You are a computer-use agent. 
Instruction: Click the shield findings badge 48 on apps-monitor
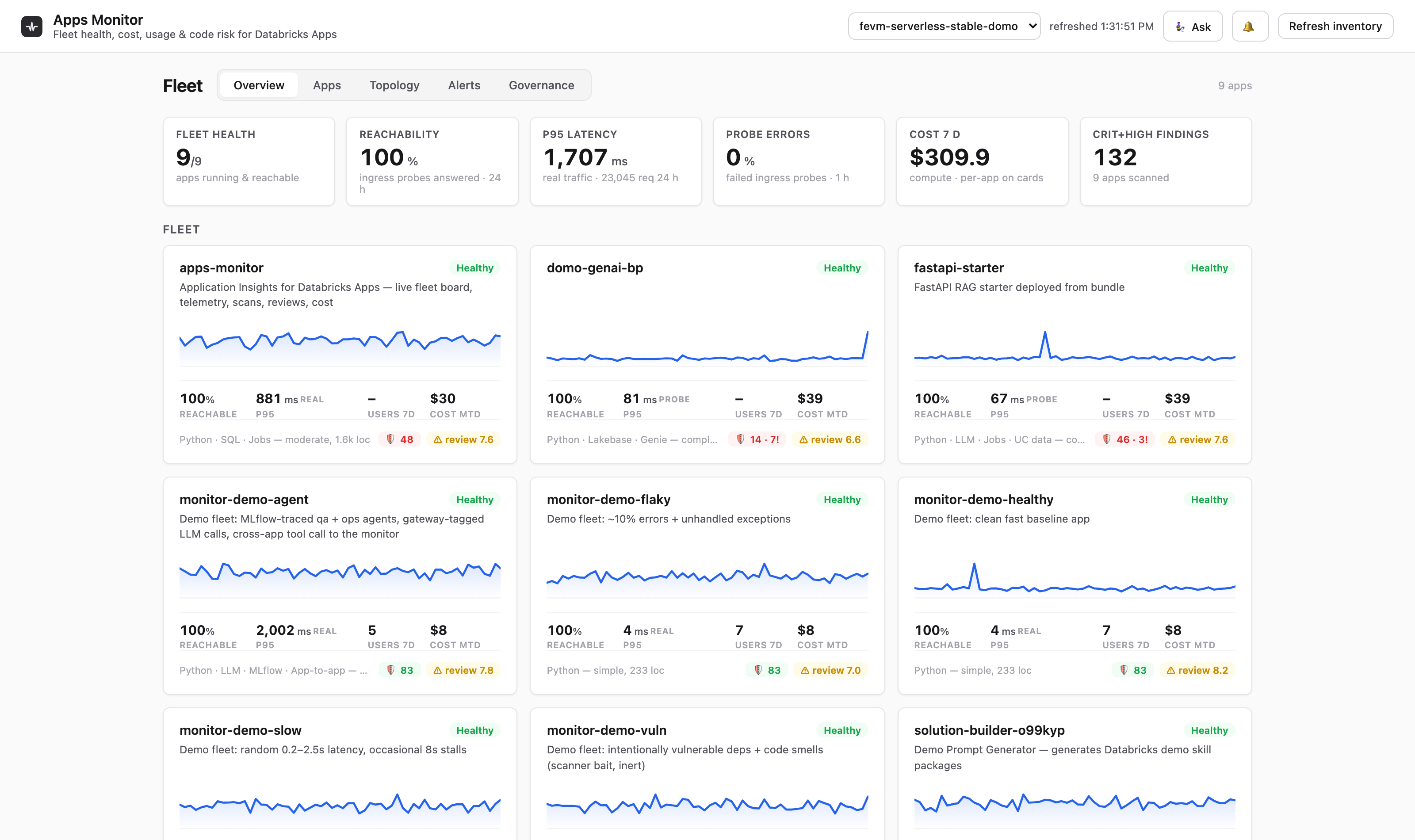click(x=400, y=439)
